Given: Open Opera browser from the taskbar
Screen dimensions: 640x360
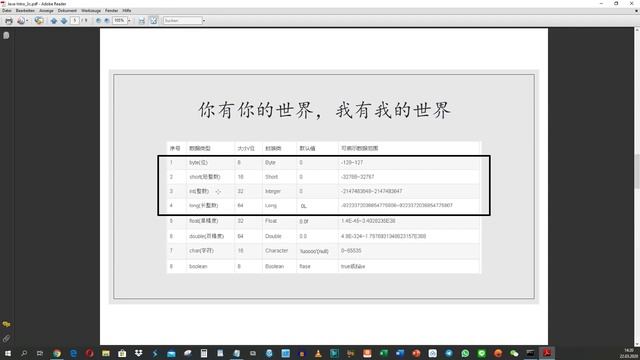Looking at the screenshot, I should tap(89, 353).
